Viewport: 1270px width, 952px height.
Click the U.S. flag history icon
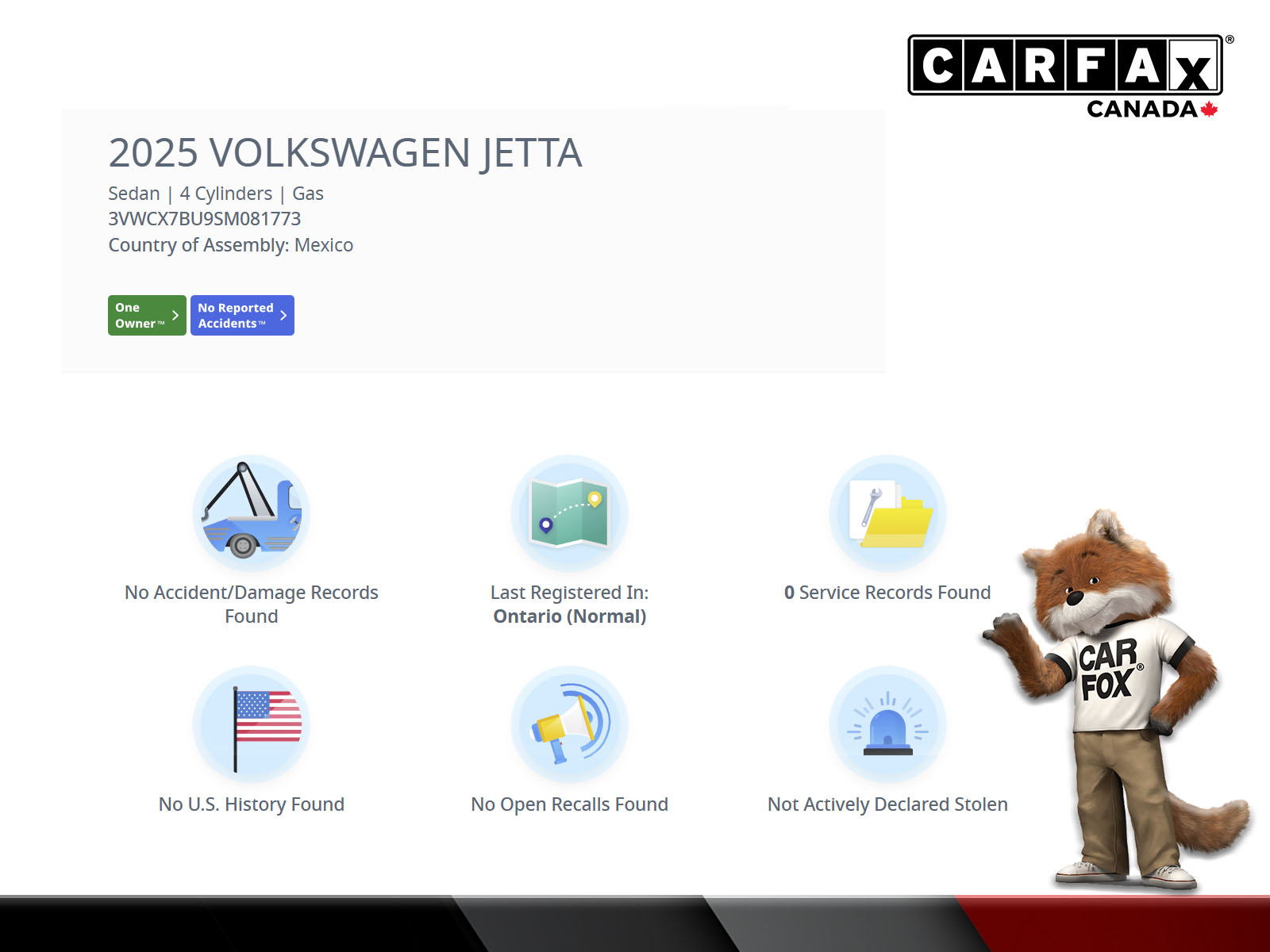(251, 724)
